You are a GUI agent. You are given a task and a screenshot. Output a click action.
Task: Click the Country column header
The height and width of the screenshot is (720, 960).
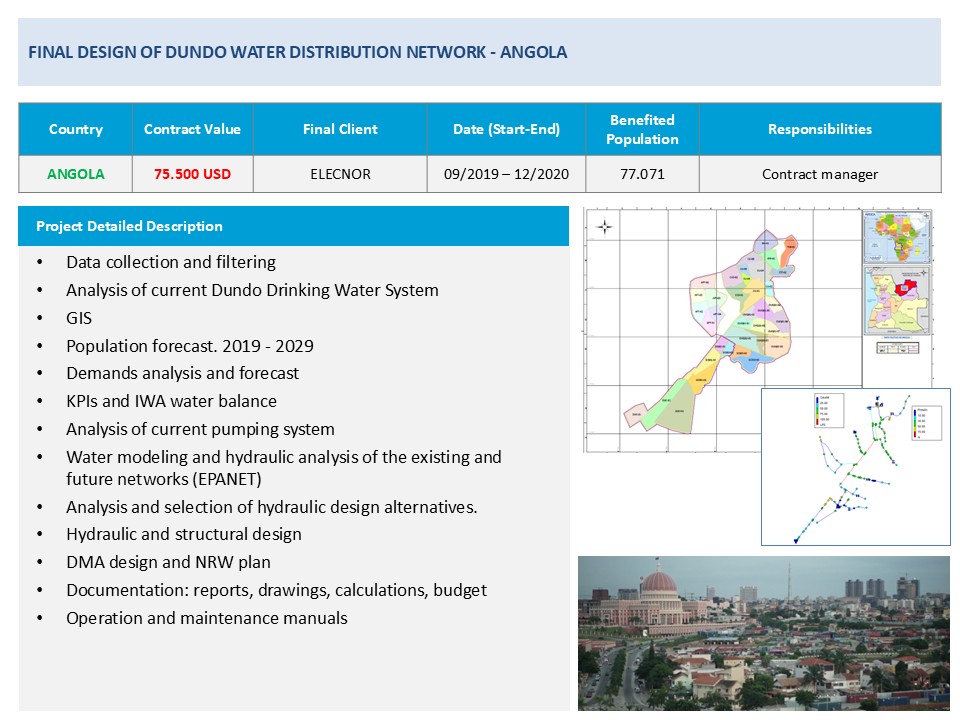[75, 129]
